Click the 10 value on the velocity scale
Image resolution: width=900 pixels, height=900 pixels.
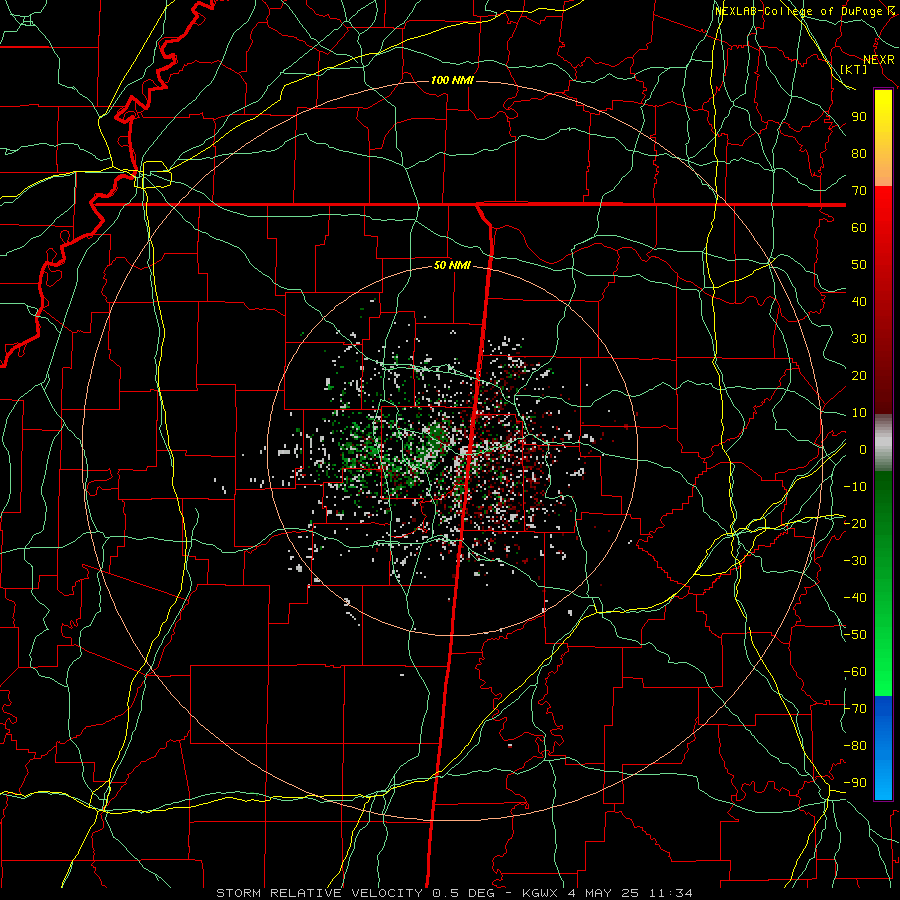click(x=859, y=413)
